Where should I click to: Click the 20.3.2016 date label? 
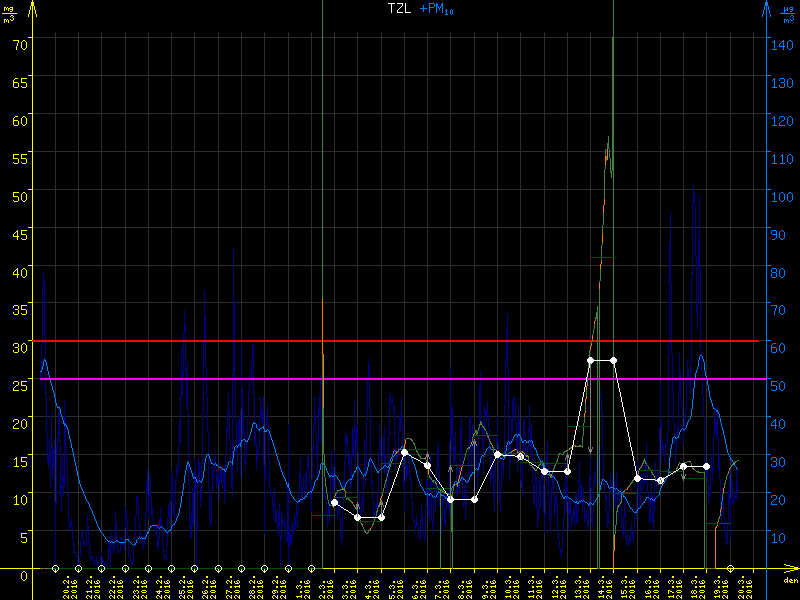pyautogui.click(x=742, y=585)
